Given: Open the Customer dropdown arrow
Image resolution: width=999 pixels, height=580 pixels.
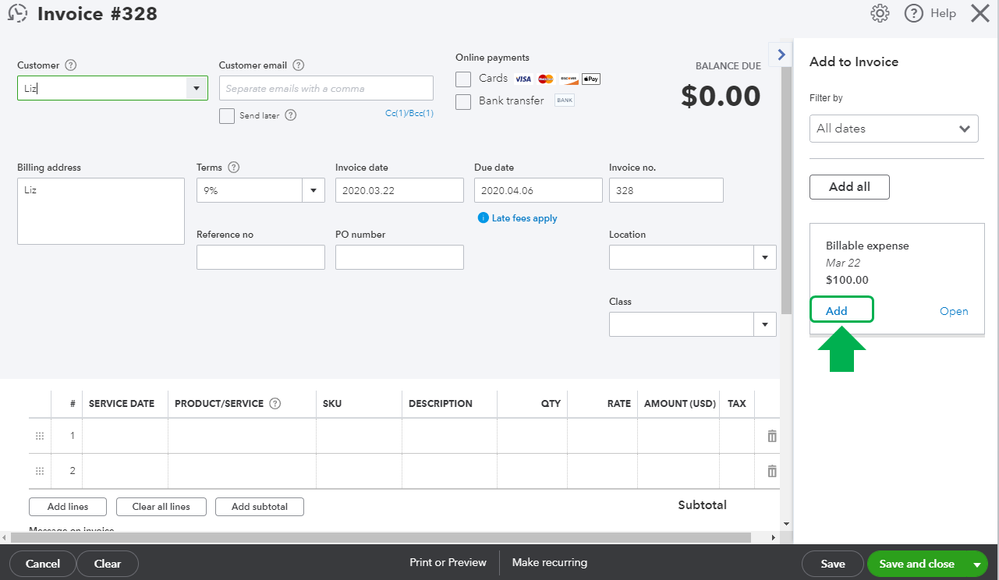Looking at the screenshot, I should pos(196,89).
